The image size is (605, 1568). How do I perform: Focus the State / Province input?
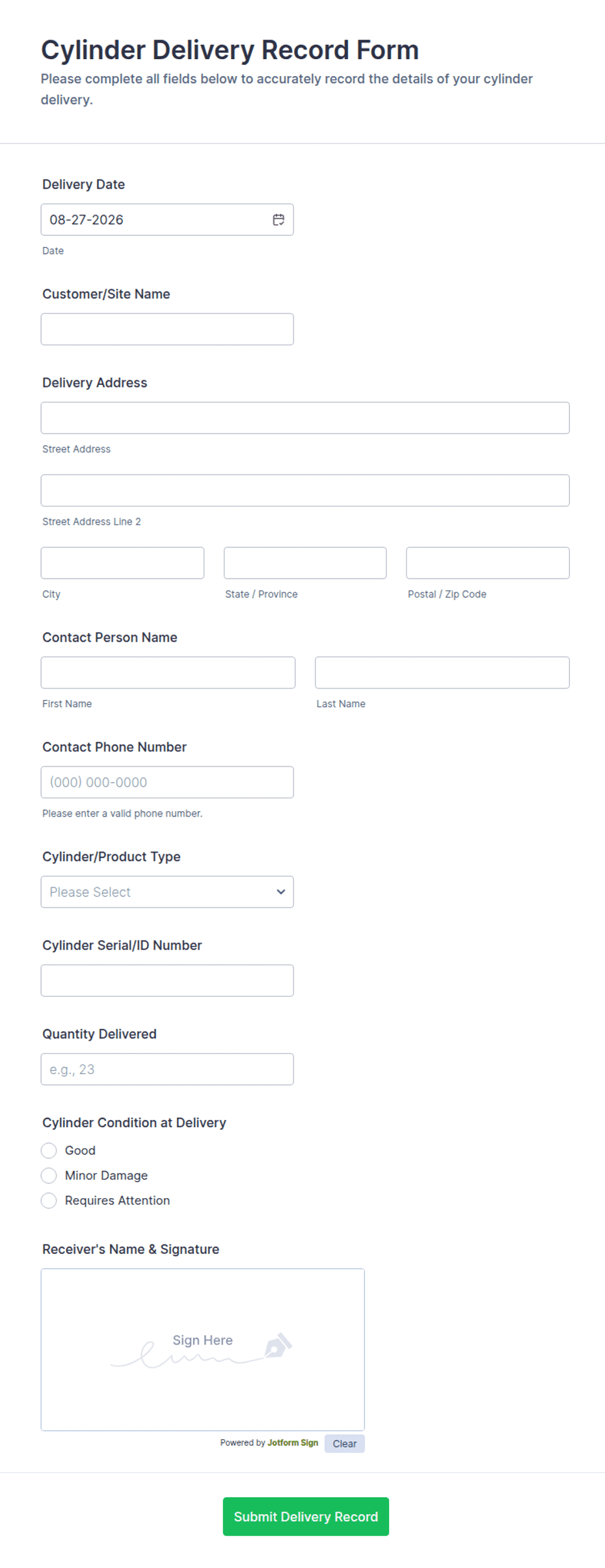click(305, 563)
